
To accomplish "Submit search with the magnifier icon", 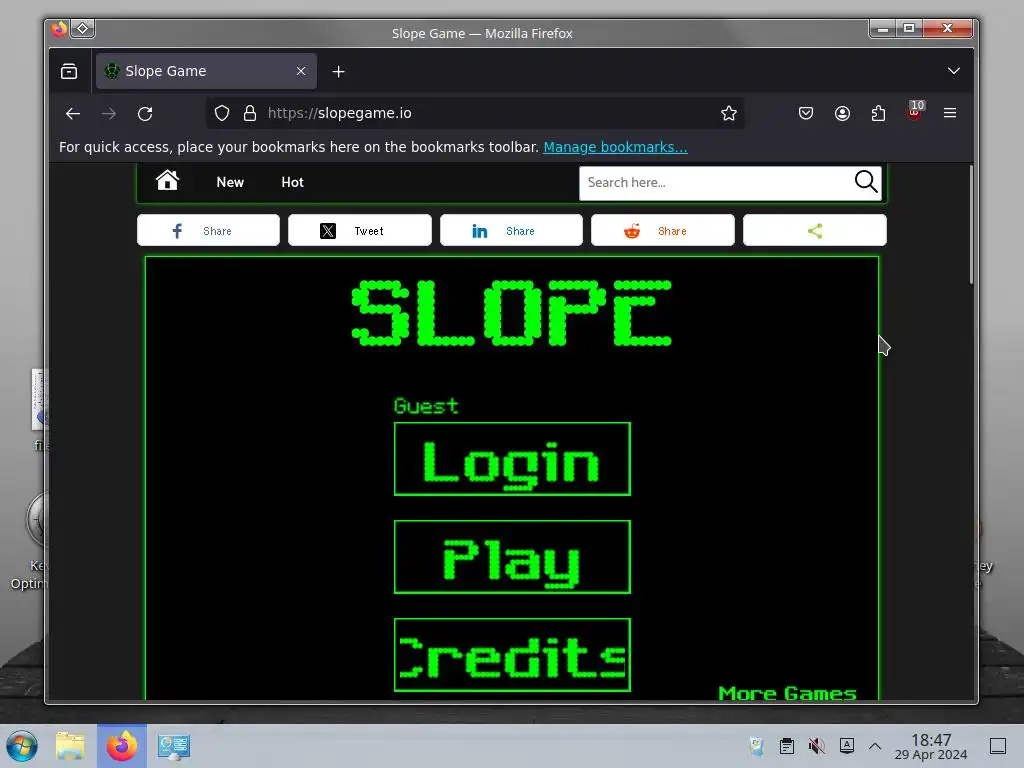I will tap(866, 182).
